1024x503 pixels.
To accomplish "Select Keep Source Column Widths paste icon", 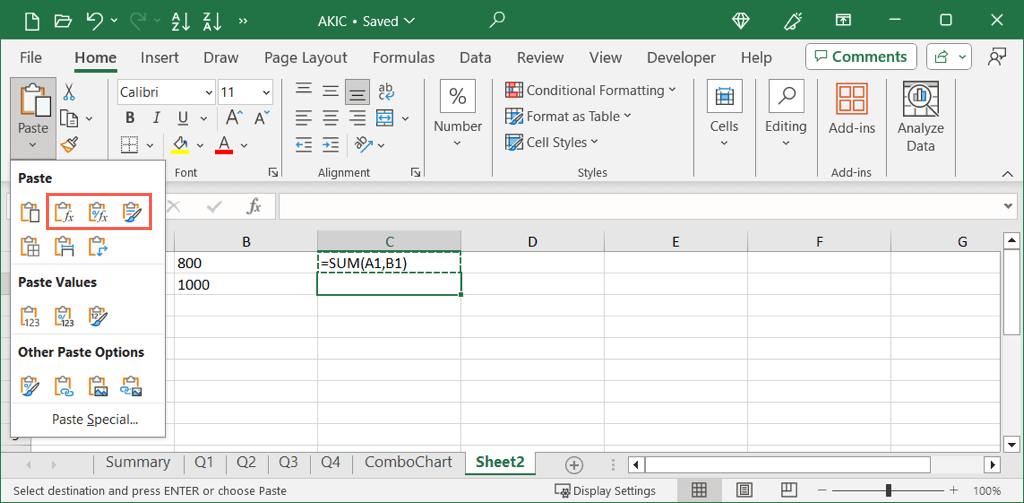I will [64, 246].
